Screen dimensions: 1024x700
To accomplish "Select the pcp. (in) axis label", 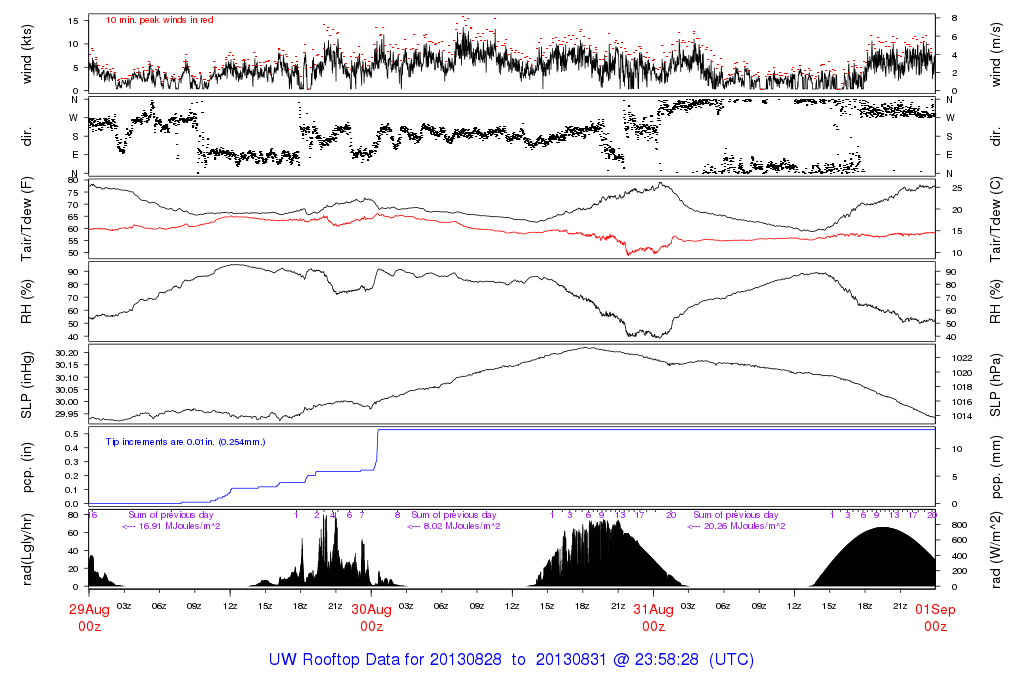I will coord(28,466).
